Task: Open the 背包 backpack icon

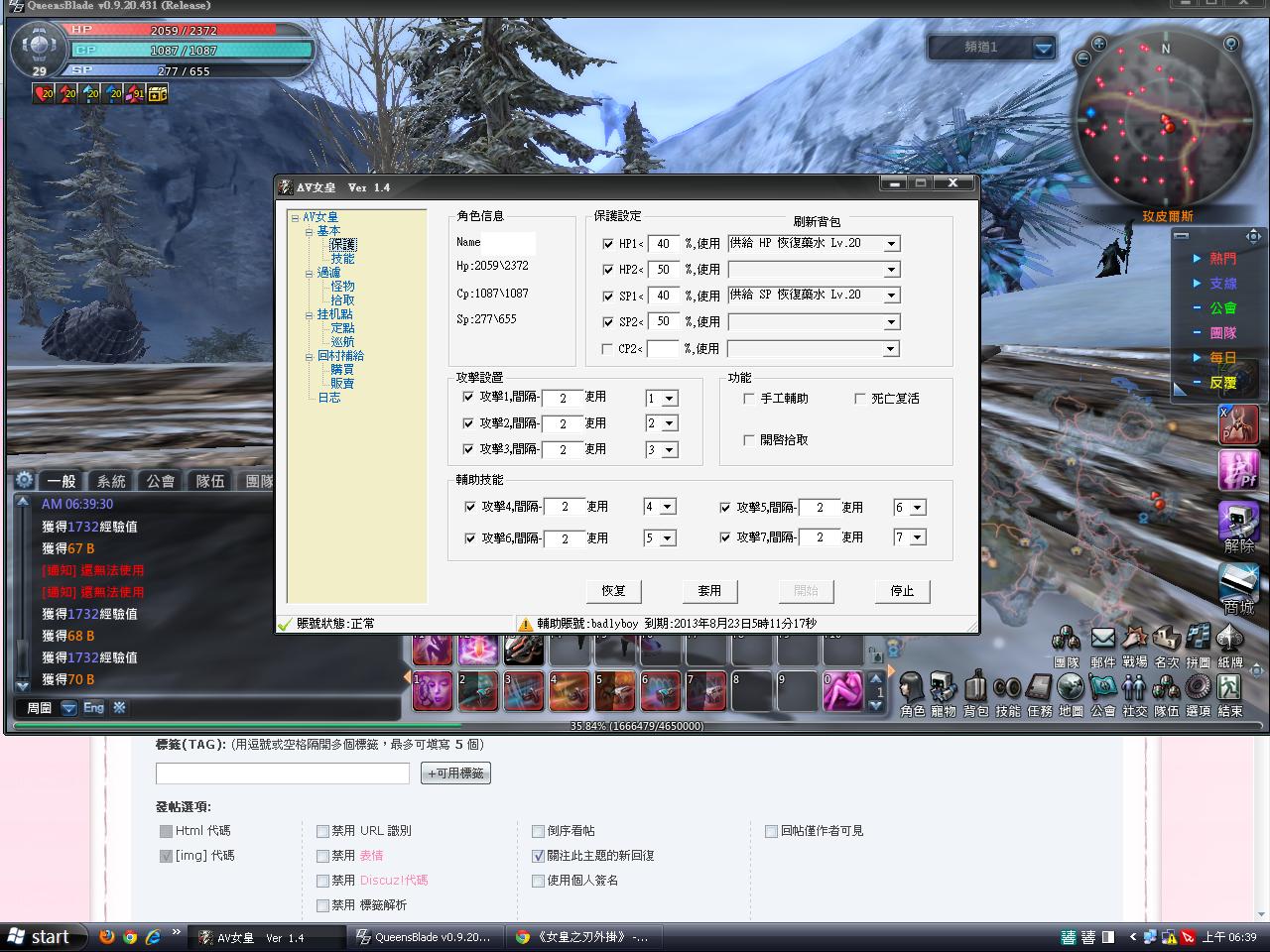Action: pyautogui.click(x=975, y=687)
